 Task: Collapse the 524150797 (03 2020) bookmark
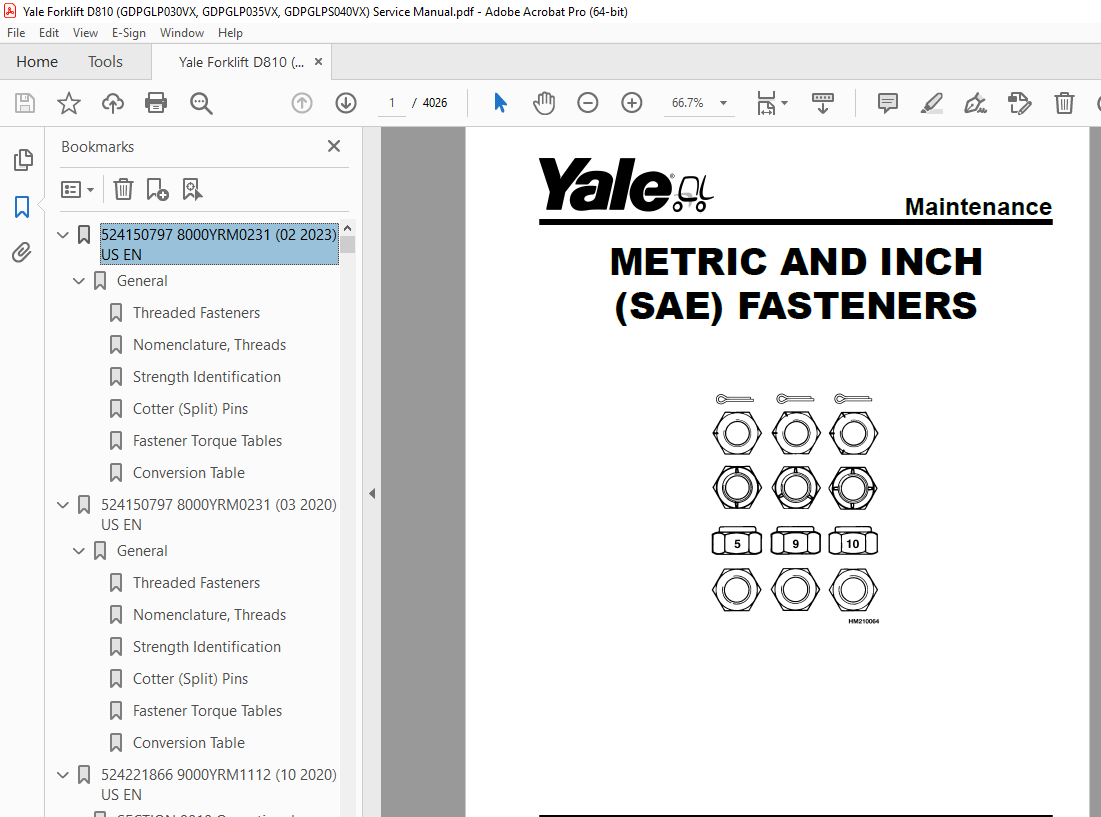point(62,505)
